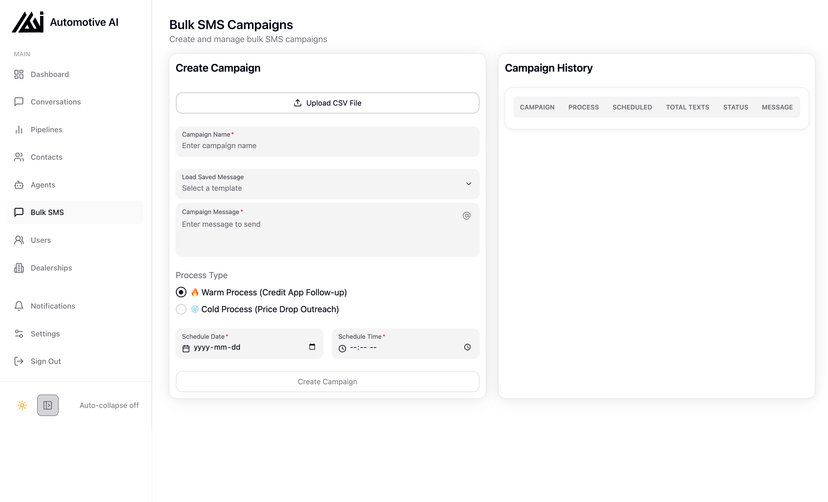
Task: Click the Settings sliders icon
Action: [19, 334]
